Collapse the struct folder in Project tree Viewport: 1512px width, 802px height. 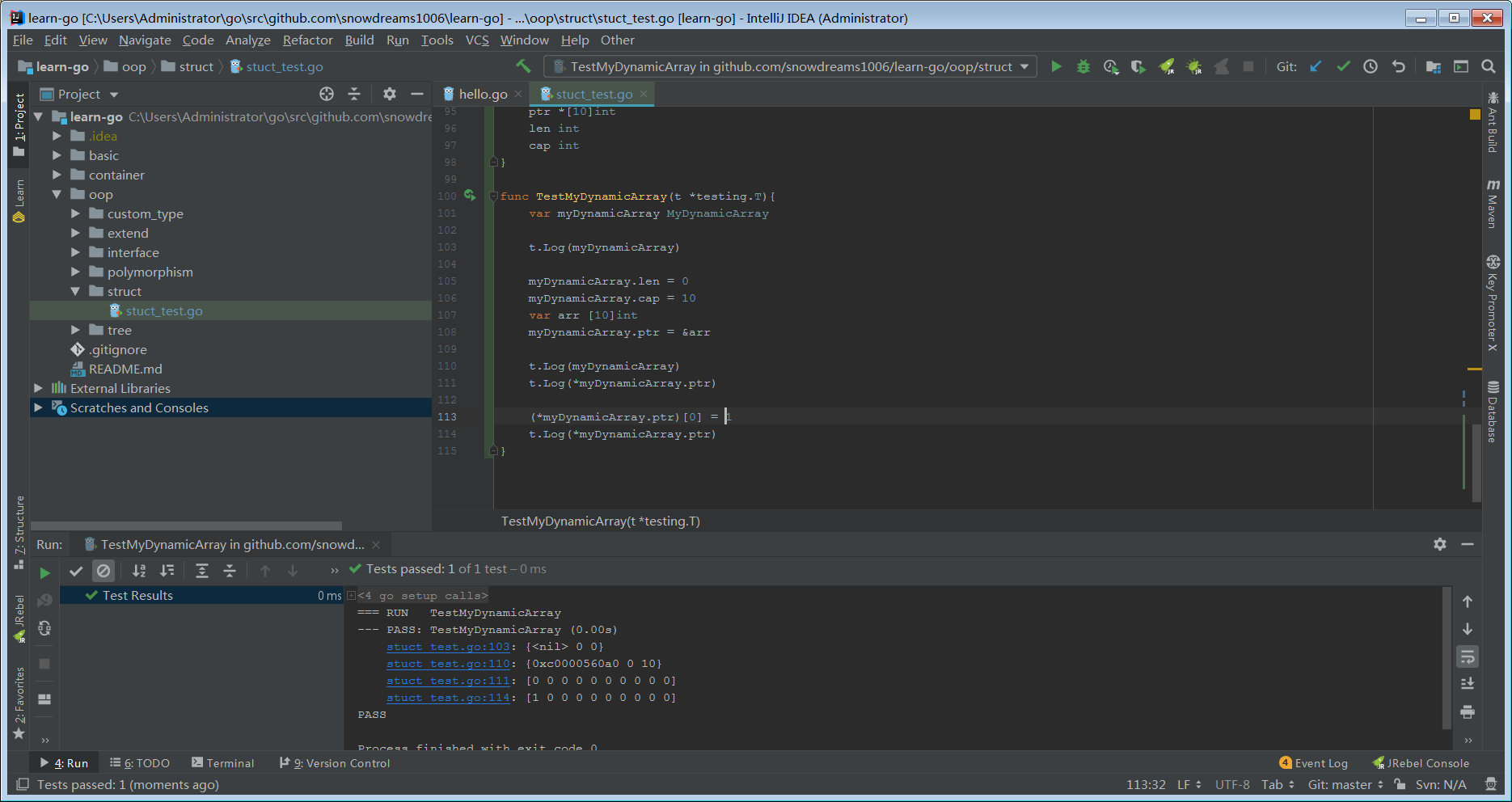(75, 291)
